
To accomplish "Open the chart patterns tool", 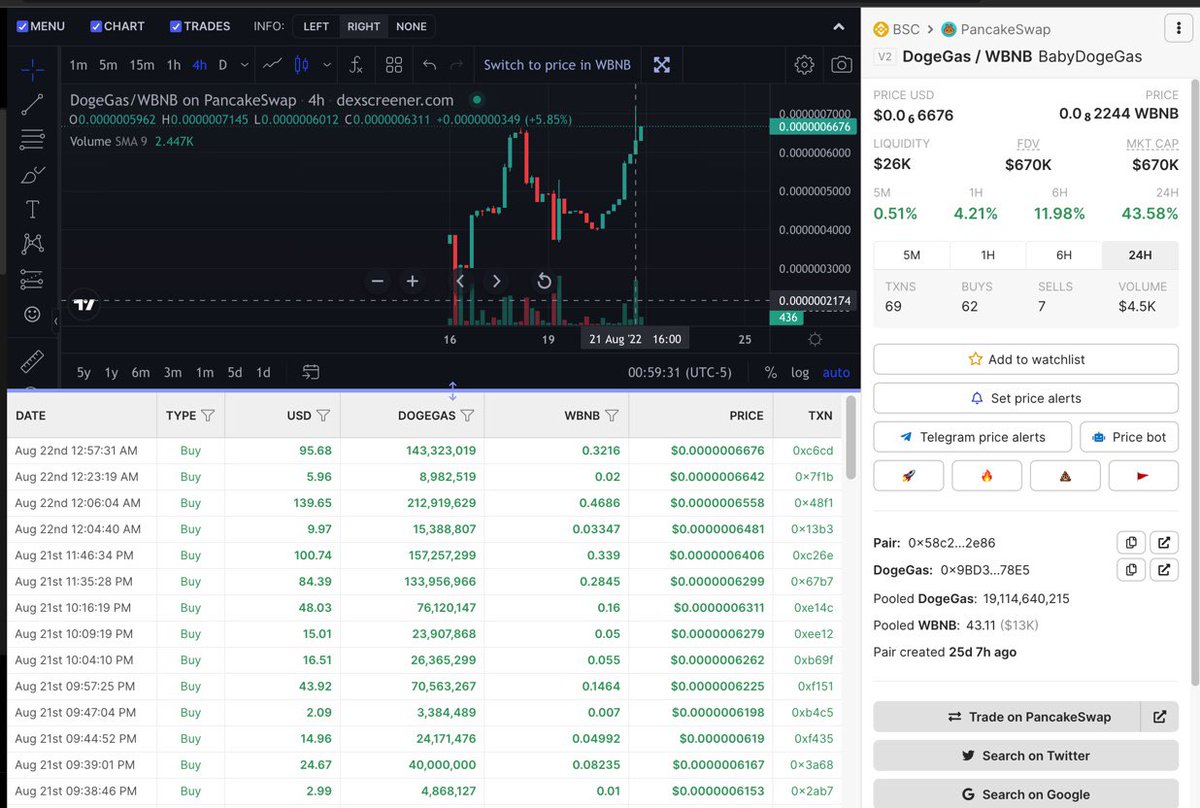I will [32, 244].
